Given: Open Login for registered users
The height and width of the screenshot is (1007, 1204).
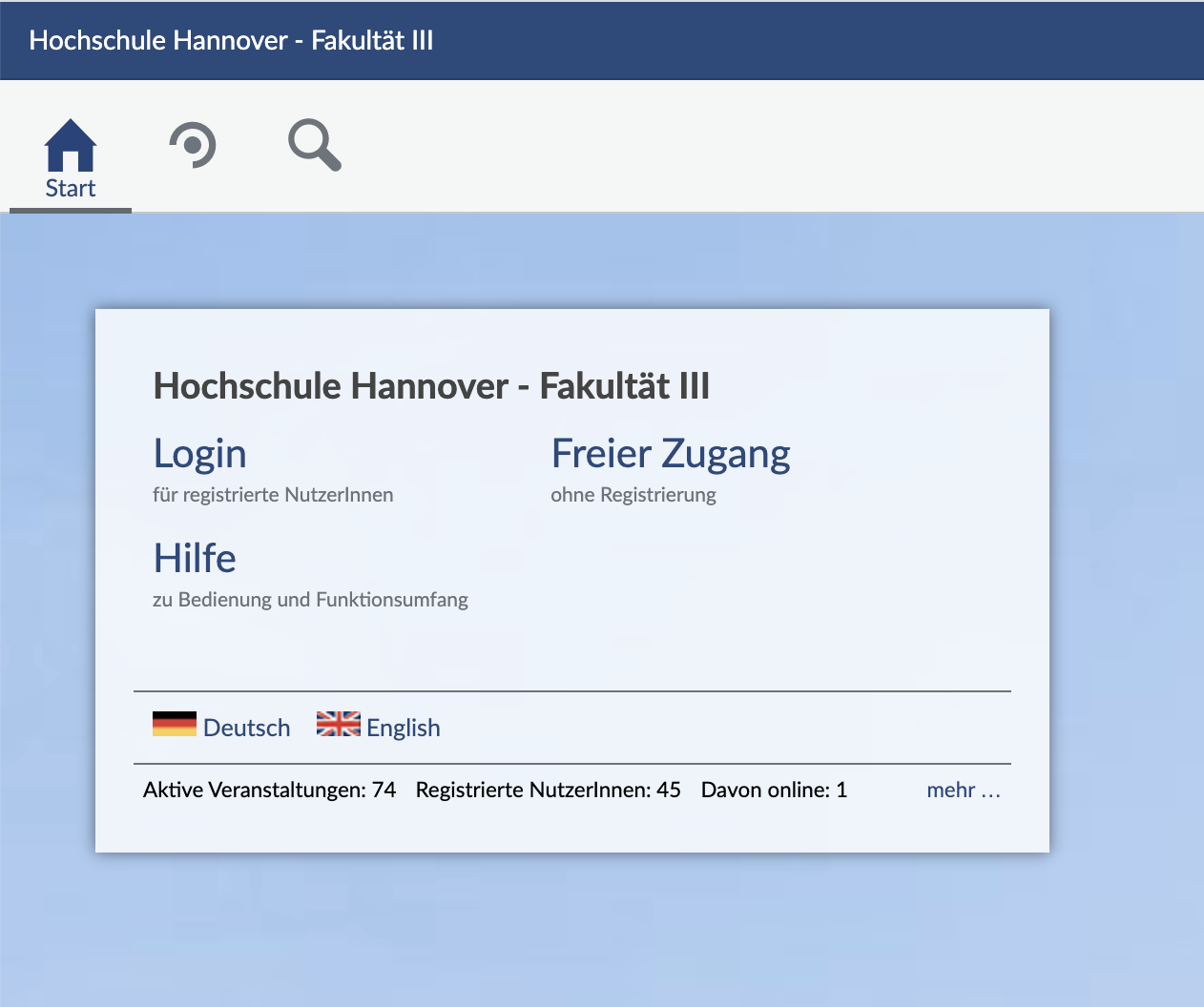Looking at the screenshot, I should point(199,454).
